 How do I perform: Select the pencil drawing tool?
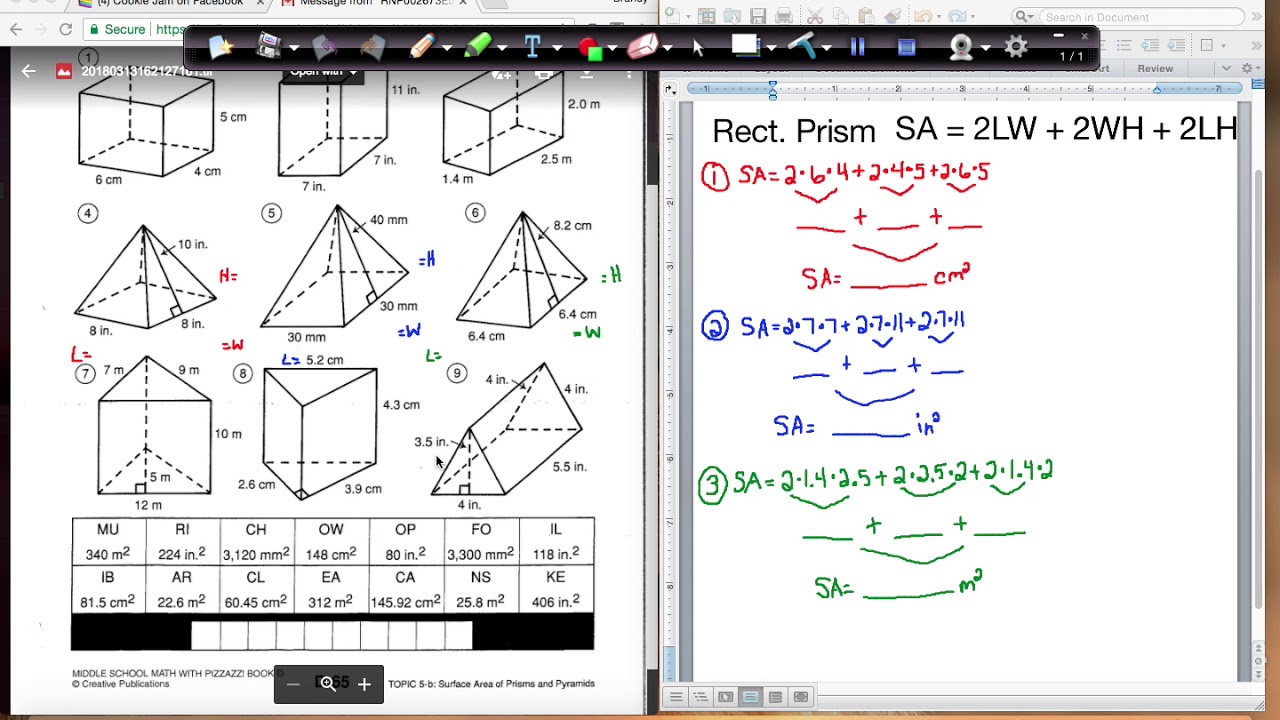421,47
